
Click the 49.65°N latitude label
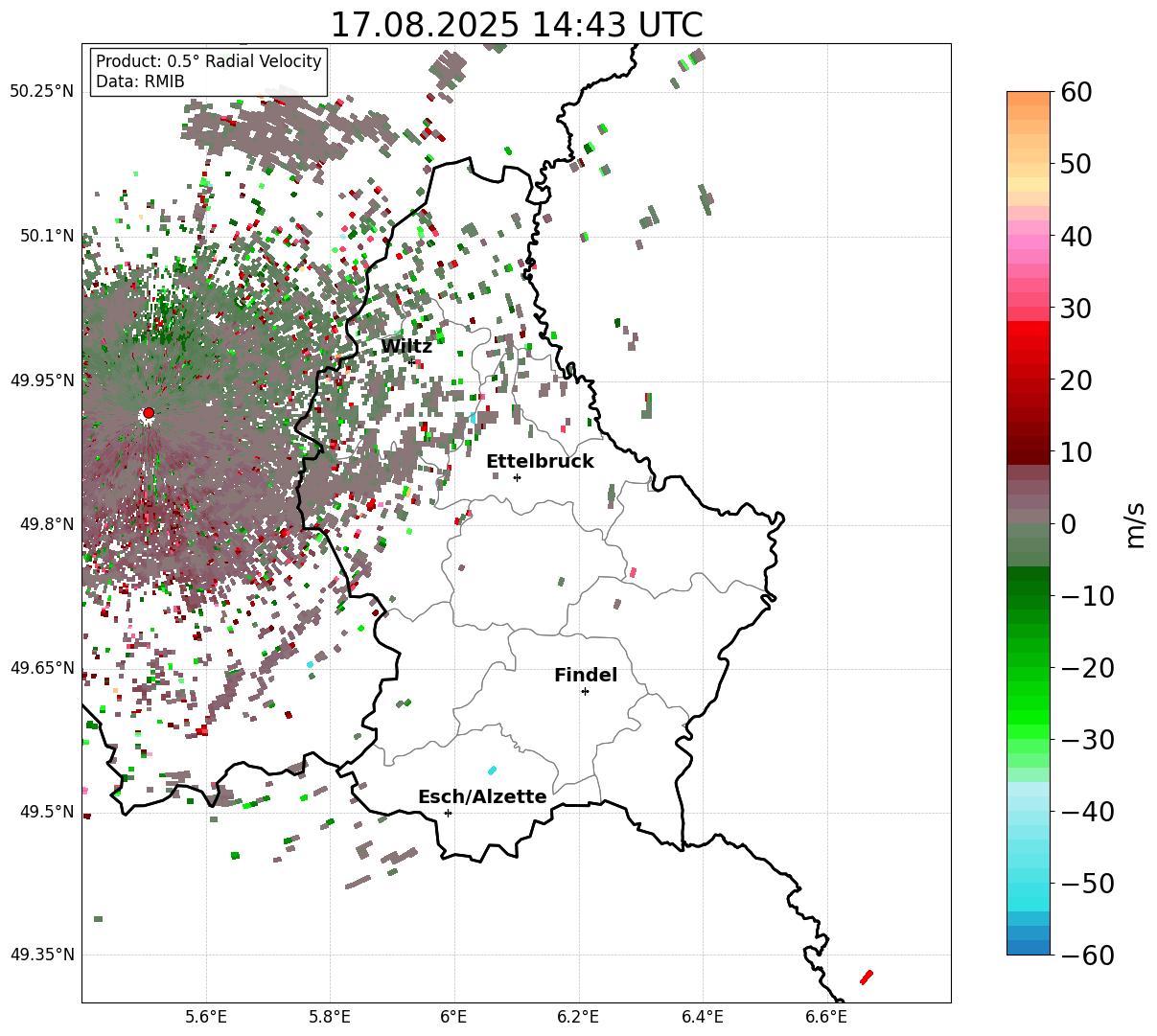41,668
